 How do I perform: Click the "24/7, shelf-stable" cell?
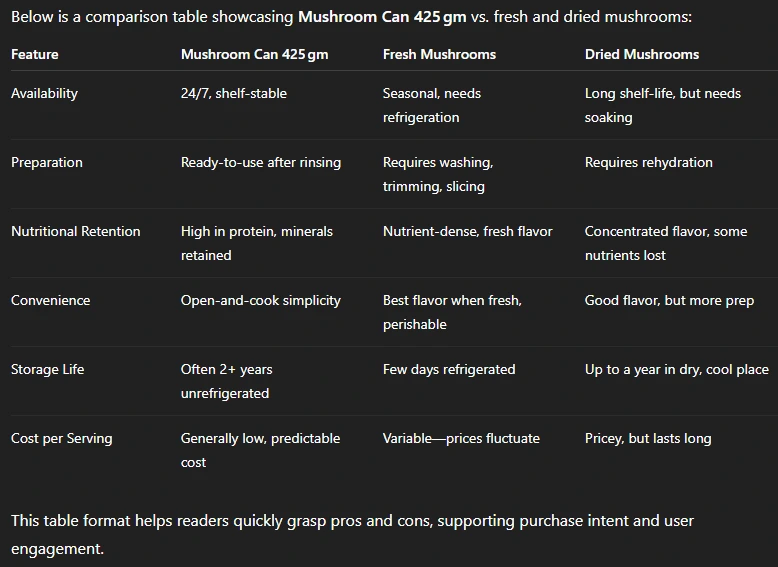click(x=234, y=93)
